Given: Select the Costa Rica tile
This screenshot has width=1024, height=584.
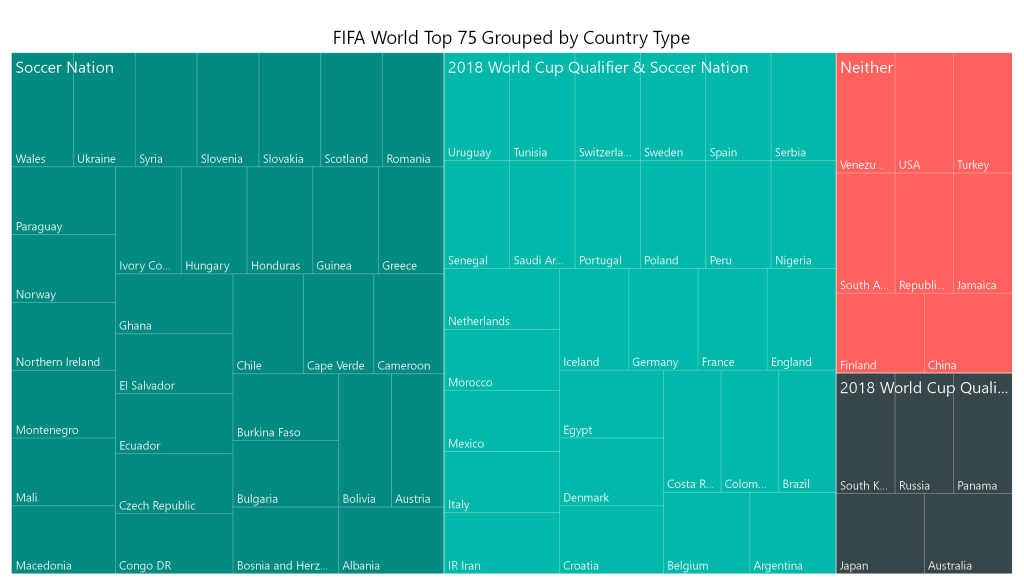Looking at the screenshot, I should click(x=692, y=432).
